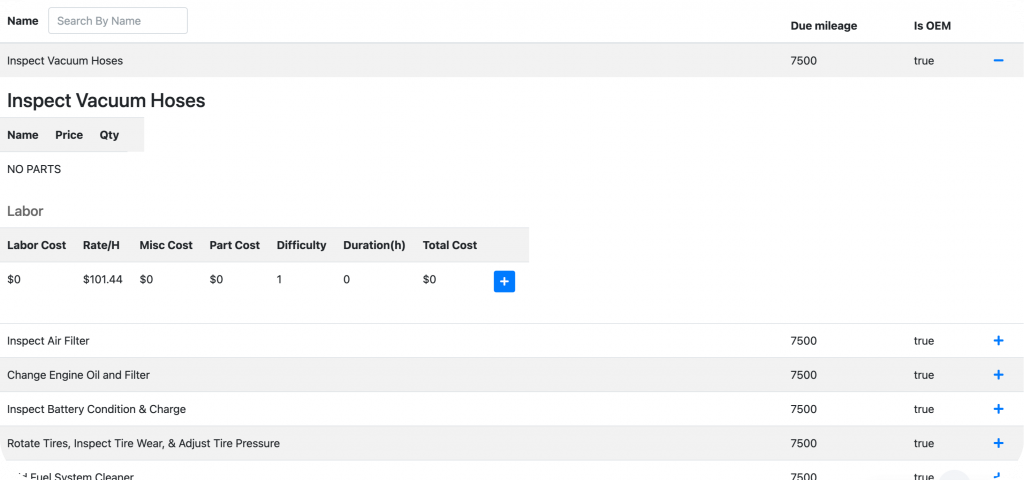
Task: Expand Change Engine Oil and Filter plus icon
Action: (997, 375)
